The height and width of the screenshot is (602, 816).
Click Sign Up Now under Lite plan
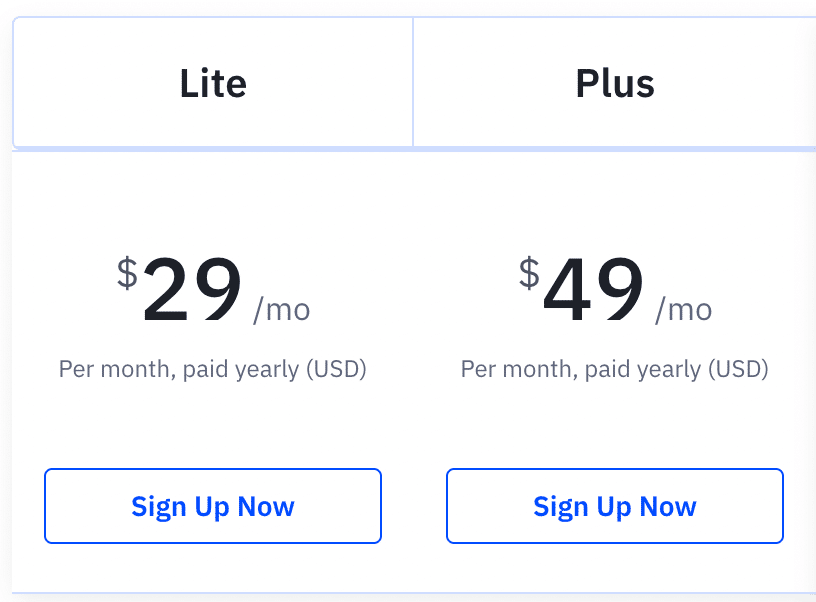213,506
